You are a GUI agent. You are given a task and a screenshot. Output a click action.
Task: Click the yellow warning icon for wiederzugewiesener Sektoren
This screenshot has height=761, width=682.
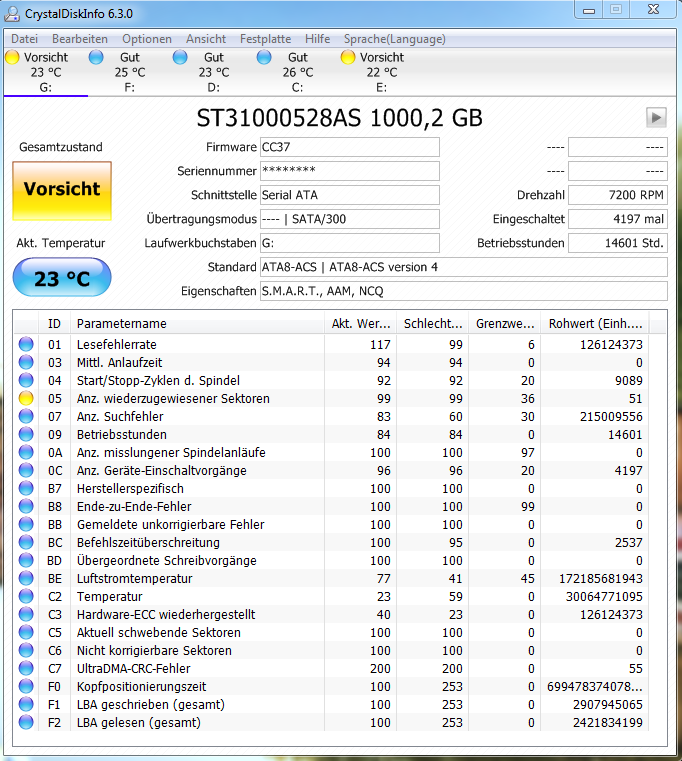pyautogui.click(x=26, y=398)
